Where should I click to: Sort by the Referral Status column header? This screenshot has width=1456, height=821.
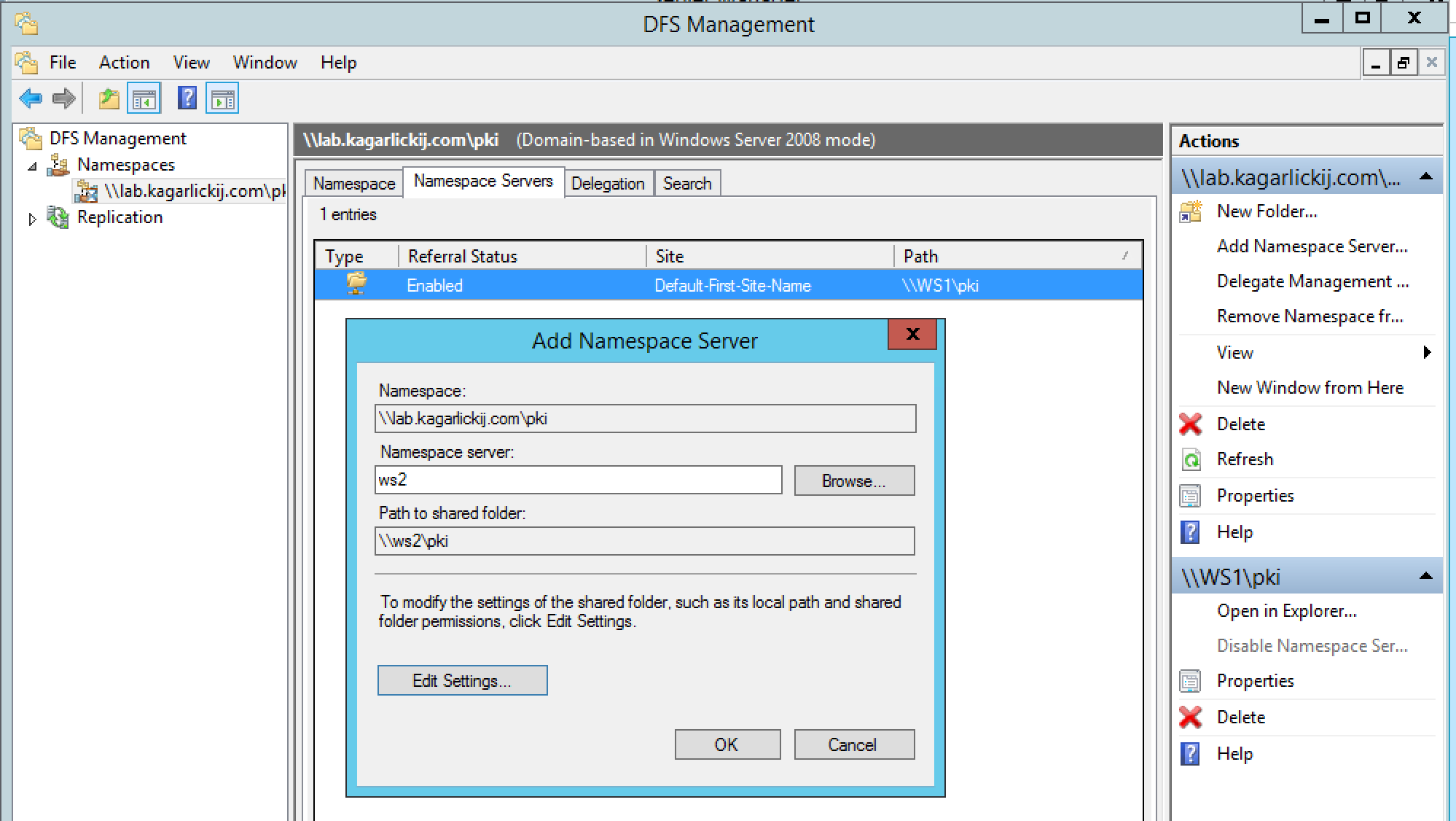pyautogui.click(x=521, y=257)
